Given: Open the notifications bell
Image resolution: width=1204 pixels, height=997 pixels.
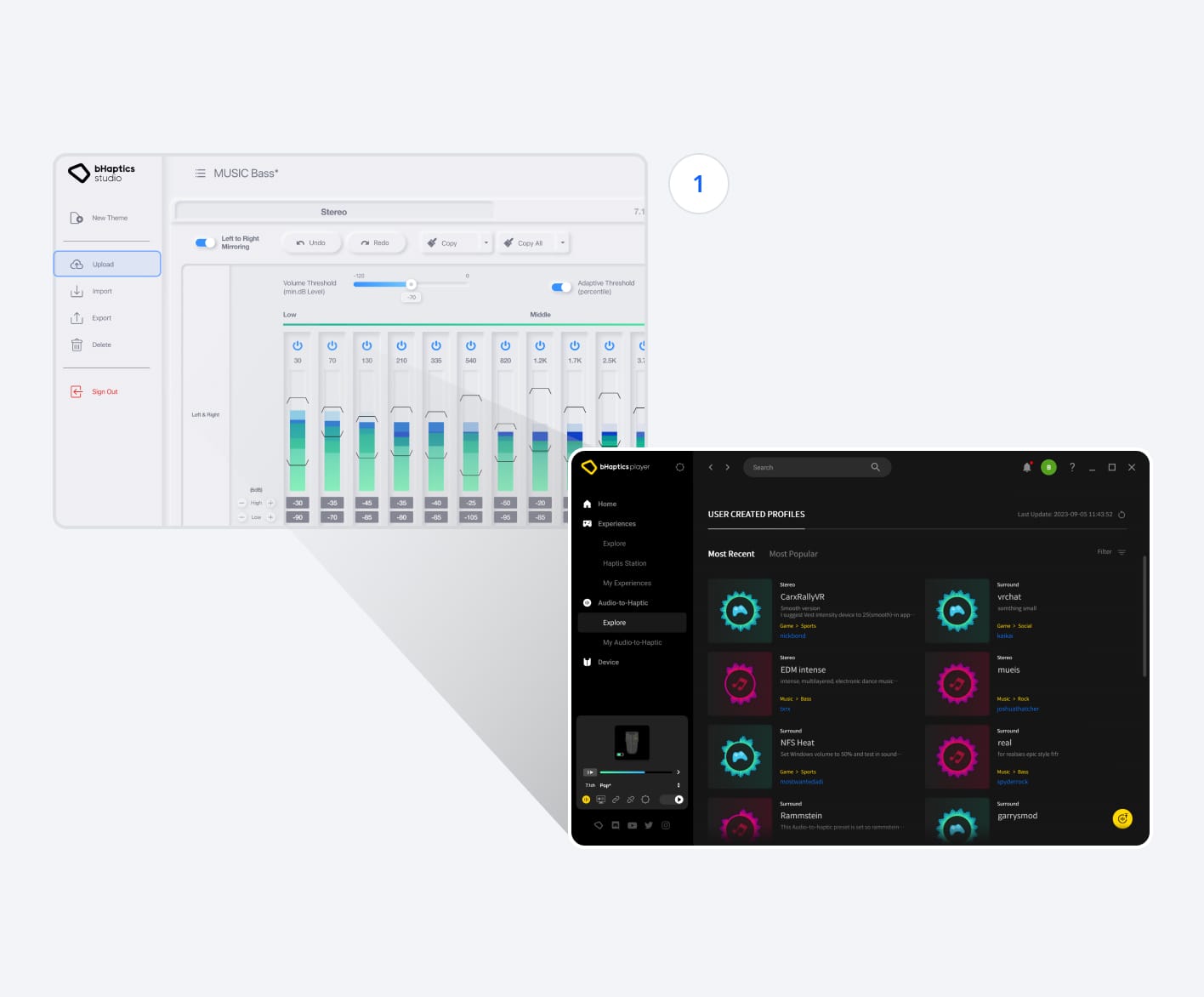Looking at the screenshot, I should (1028, 466).
